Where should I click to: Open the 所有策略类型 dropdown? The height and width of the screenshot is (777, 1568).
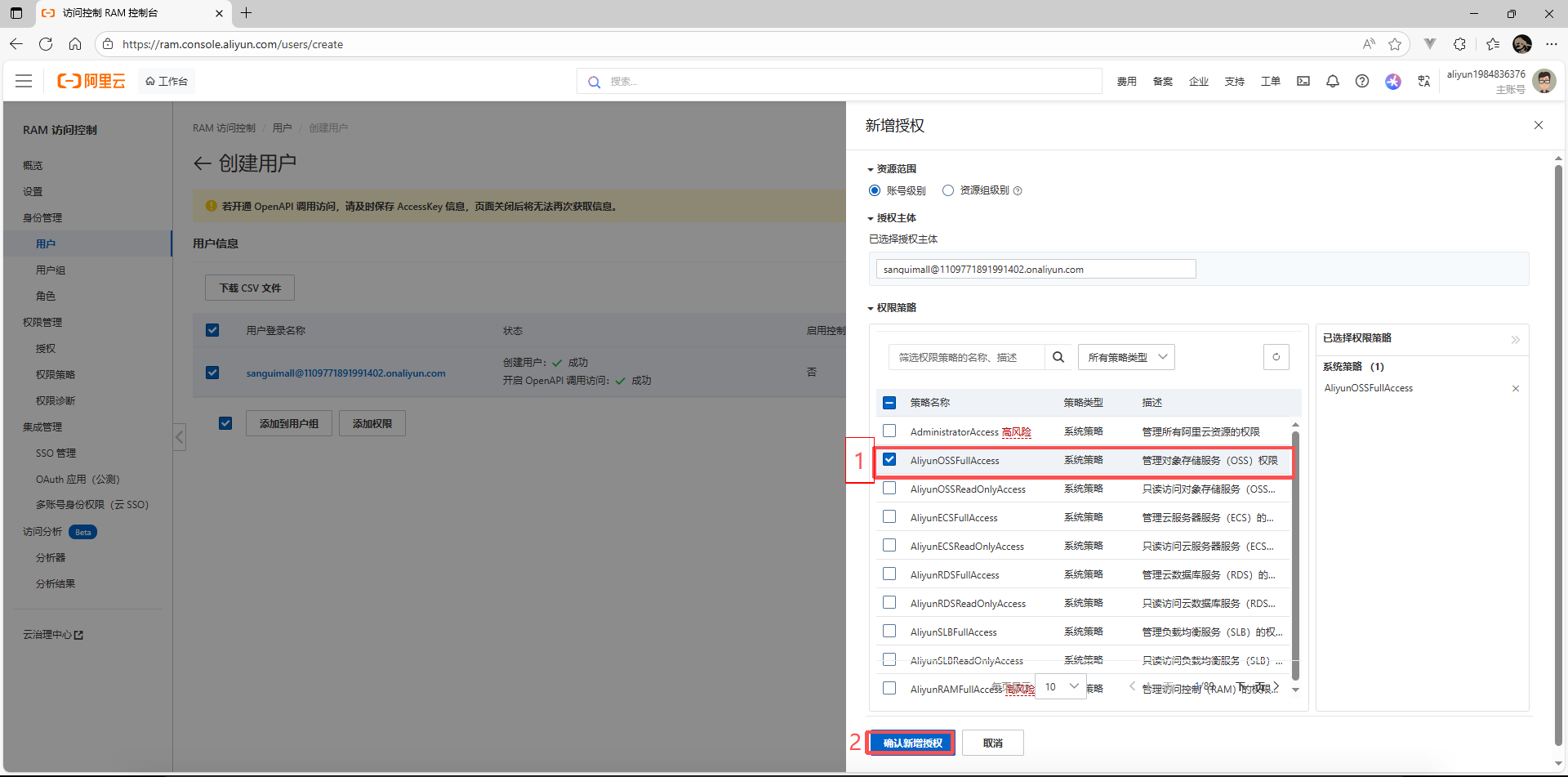[x=1126, y=357]
